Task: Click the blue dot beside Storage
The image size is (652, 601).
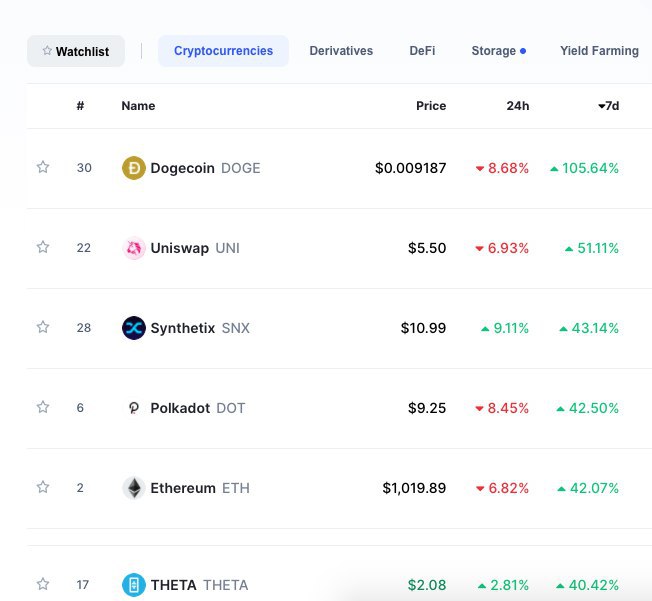Action: (x=523, y=51)
